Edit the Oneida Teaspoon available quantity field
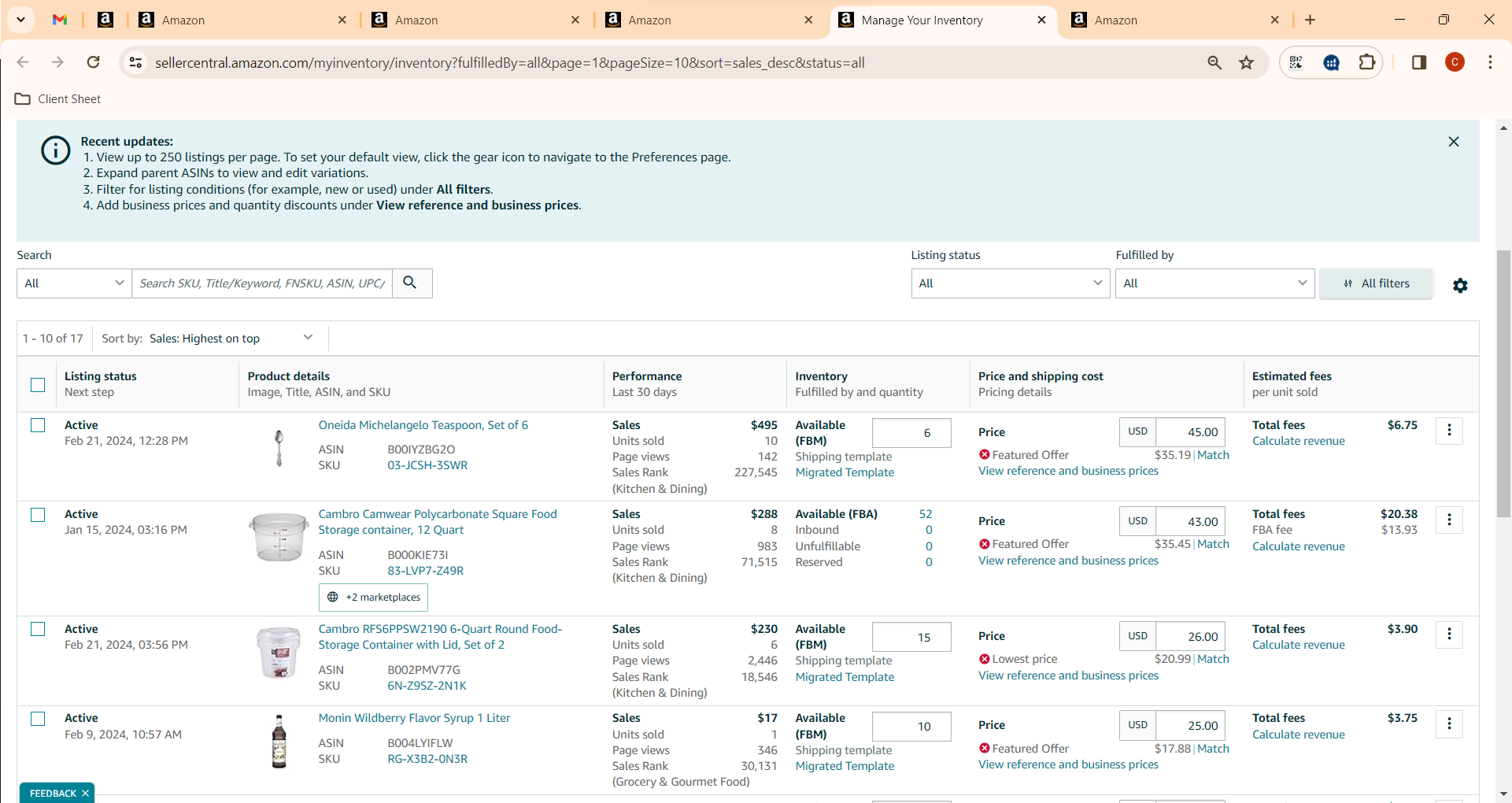 pyautogui.click(x=911, y=433)
